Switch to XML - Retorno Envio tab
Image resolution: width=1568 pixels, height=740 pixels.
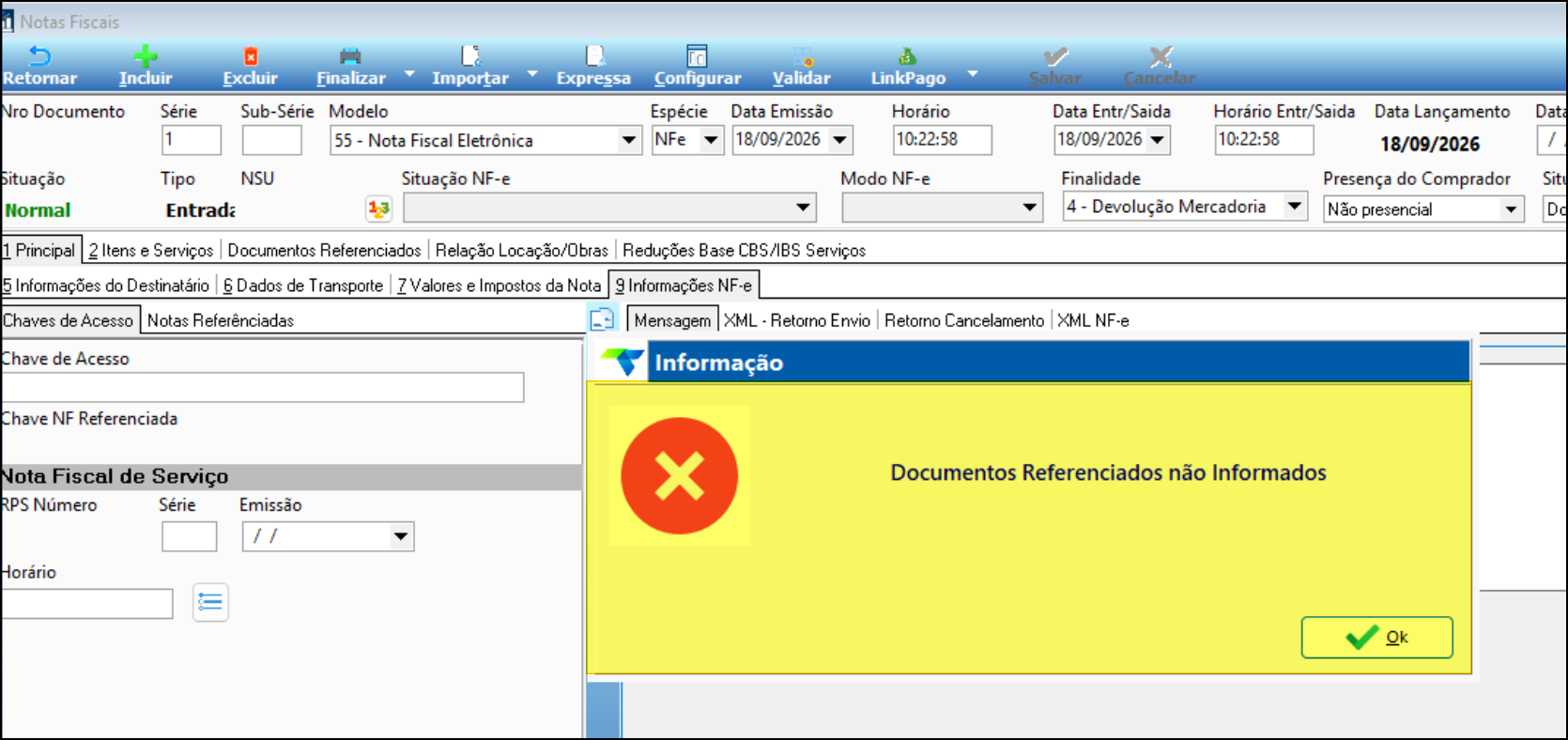pos(797,320)
